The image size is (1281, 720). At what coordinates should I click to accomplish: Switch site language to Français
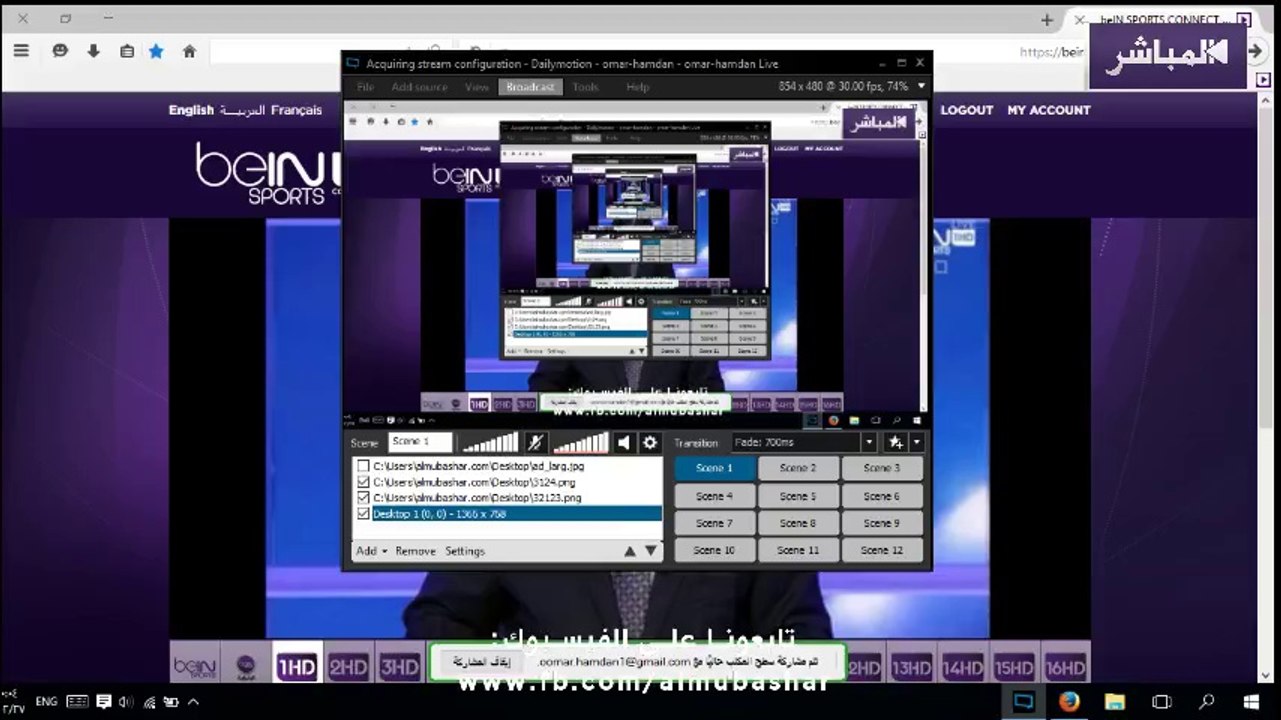(x=297, y=110)
